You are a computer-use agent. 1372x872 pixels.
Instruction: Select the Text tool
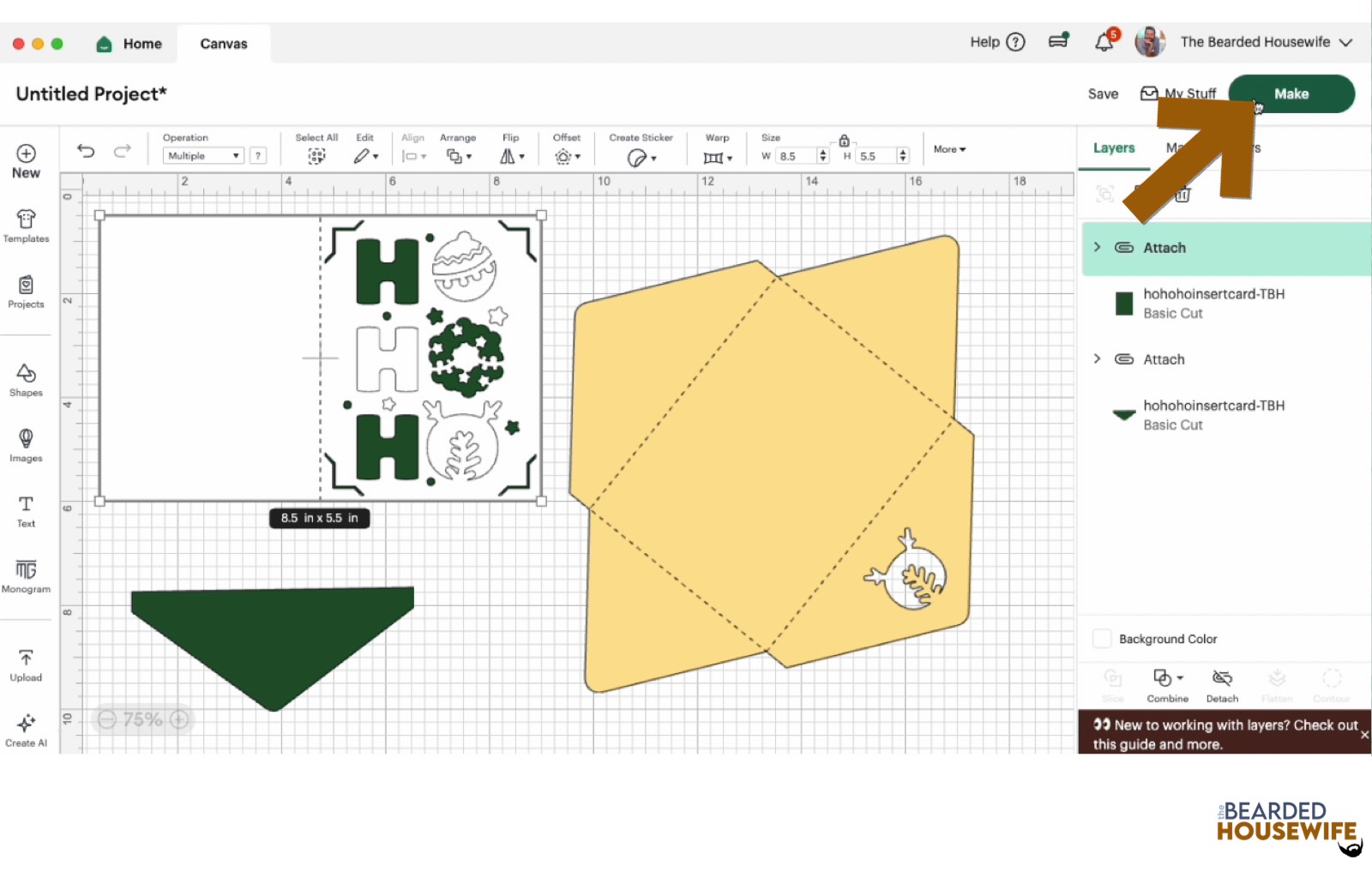coord(26,510)
